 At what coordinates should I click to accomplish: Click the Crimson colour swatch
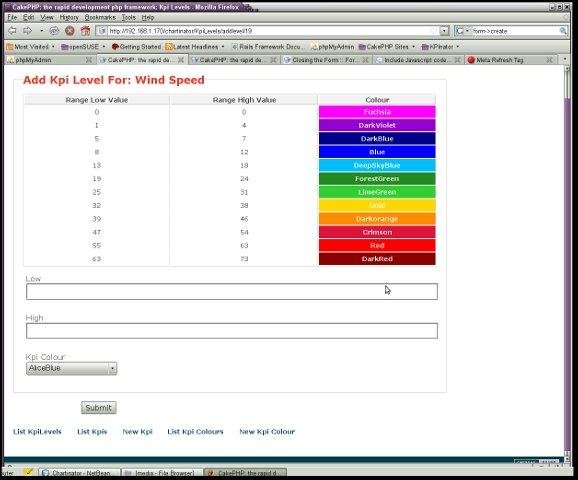[377, 232]
